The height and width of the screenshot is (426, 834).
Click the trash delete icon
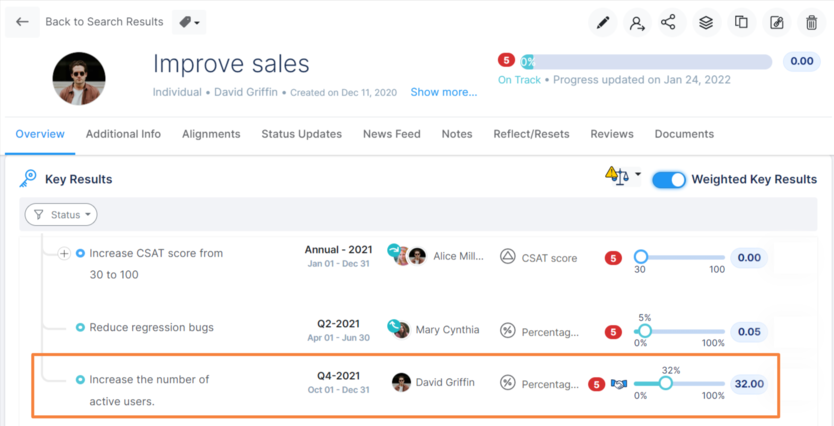810,22
